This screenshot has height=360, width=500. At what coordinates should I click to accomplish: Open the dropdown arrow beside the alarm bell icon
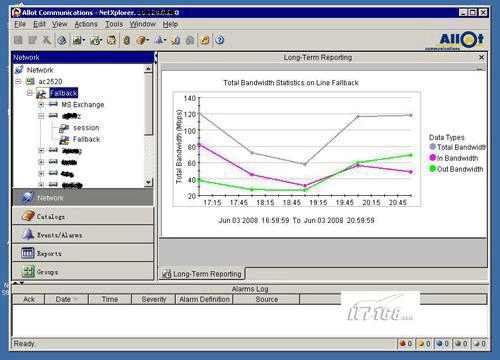coord(165,40)
